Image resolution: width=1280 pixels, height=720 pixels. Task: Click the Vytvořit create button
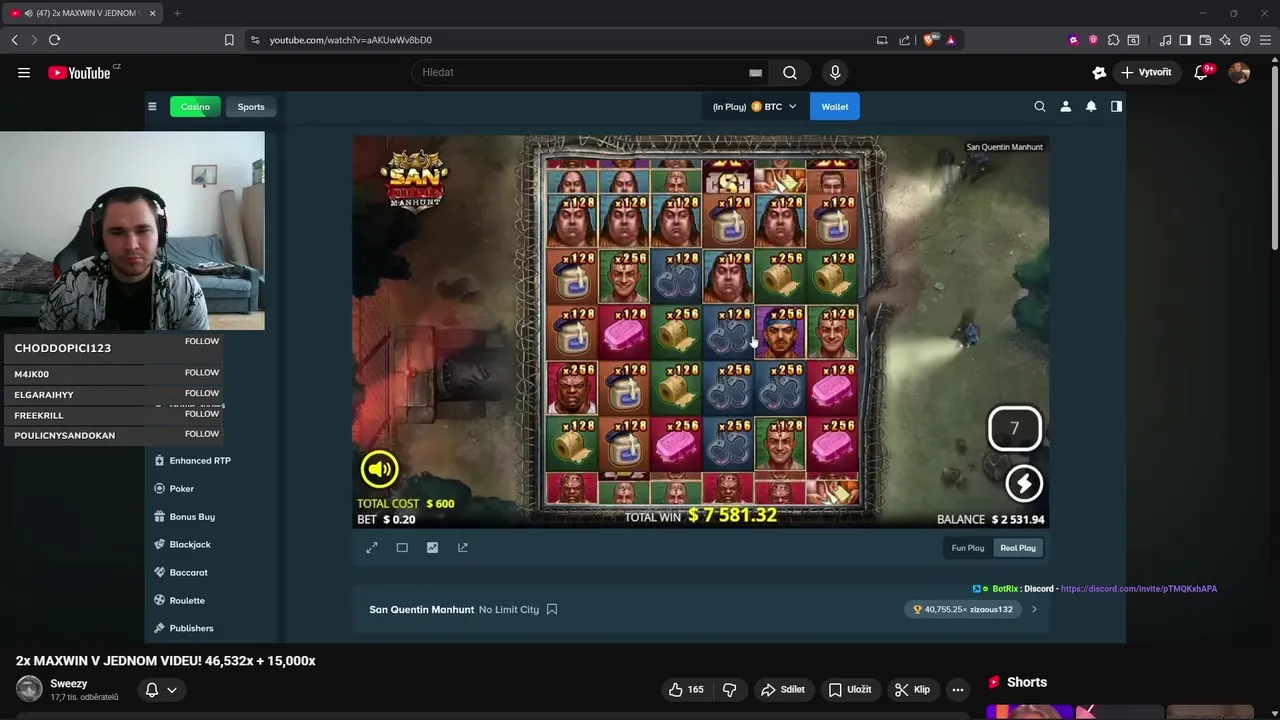pyautogui.click(x=1146, y=72)
